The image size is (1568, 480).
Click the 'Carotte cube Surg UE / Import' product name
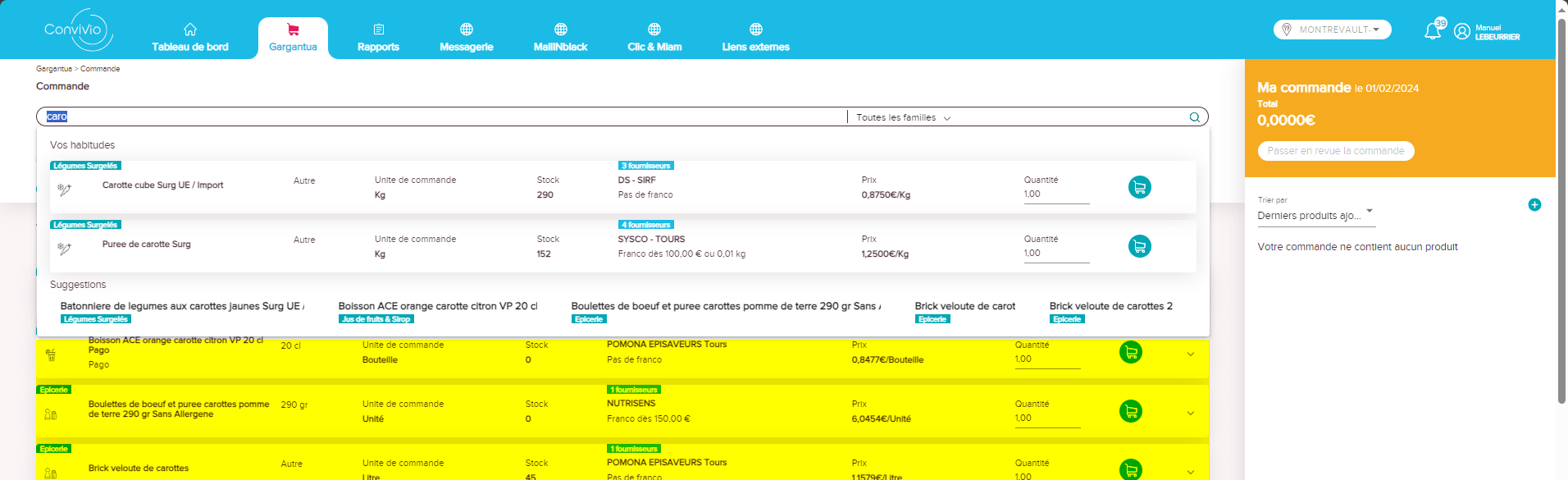point(162,185)
